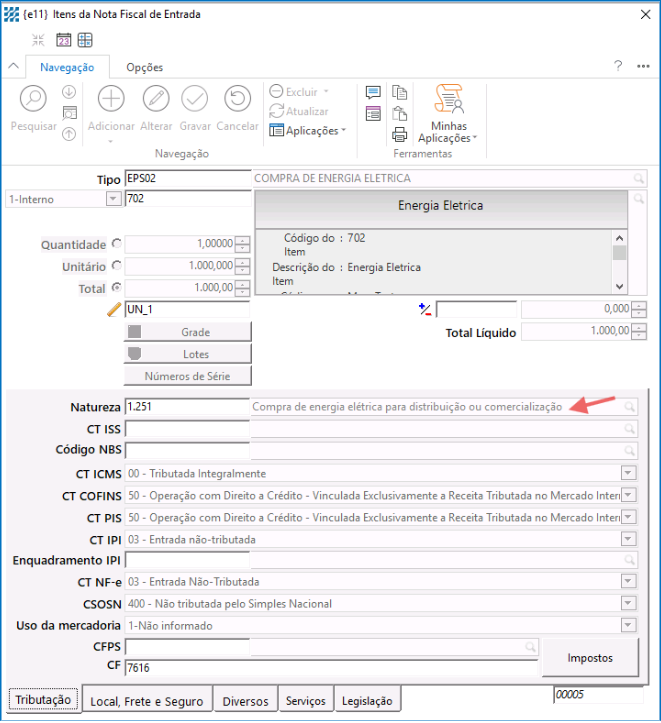Screen dimensions: 661x723
Task: Click the Gravar checkmark icon
Action: (194, 99)
